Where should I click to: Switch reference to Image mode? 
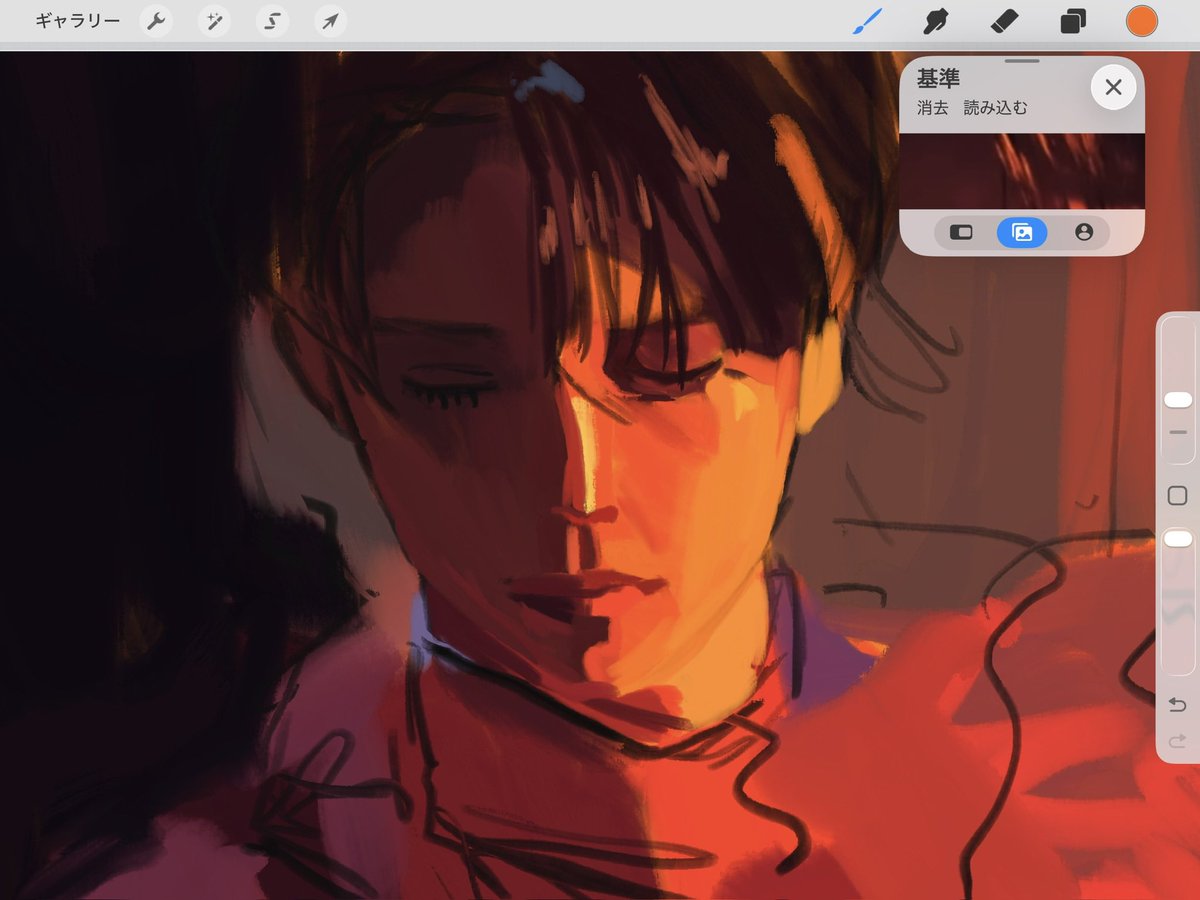click(x=1022, y=232)
